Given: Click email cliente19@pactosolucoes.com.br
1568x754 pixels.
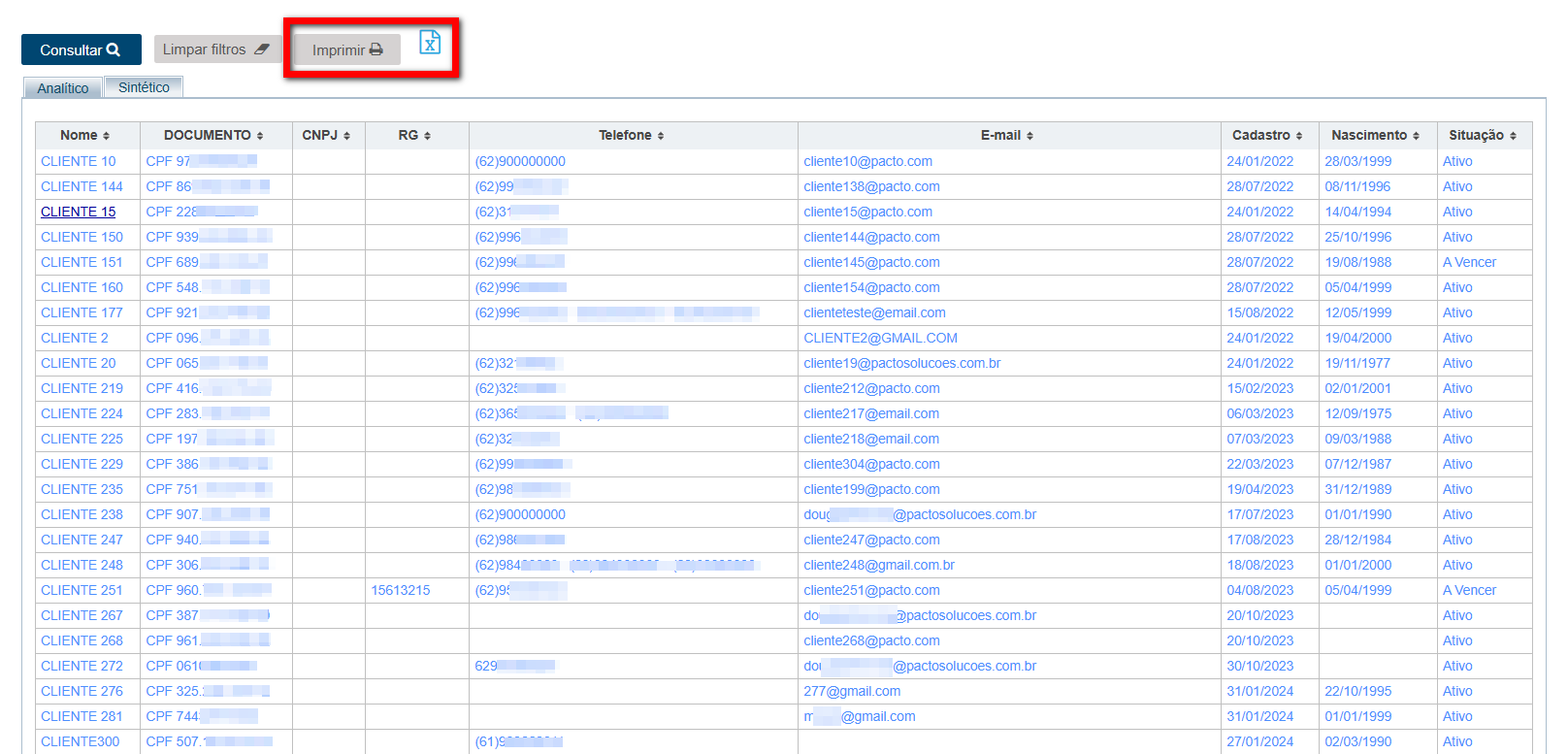Looking at the screenshot, I should click(901, 363).
